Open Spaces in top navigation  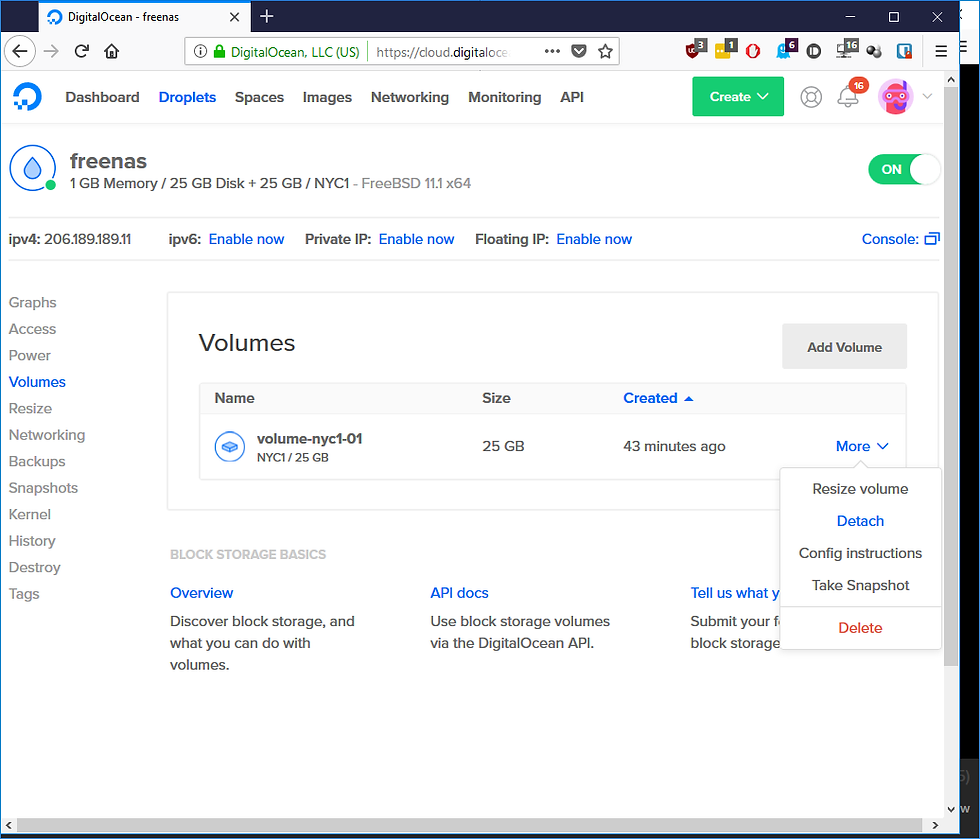click(259, 97)
